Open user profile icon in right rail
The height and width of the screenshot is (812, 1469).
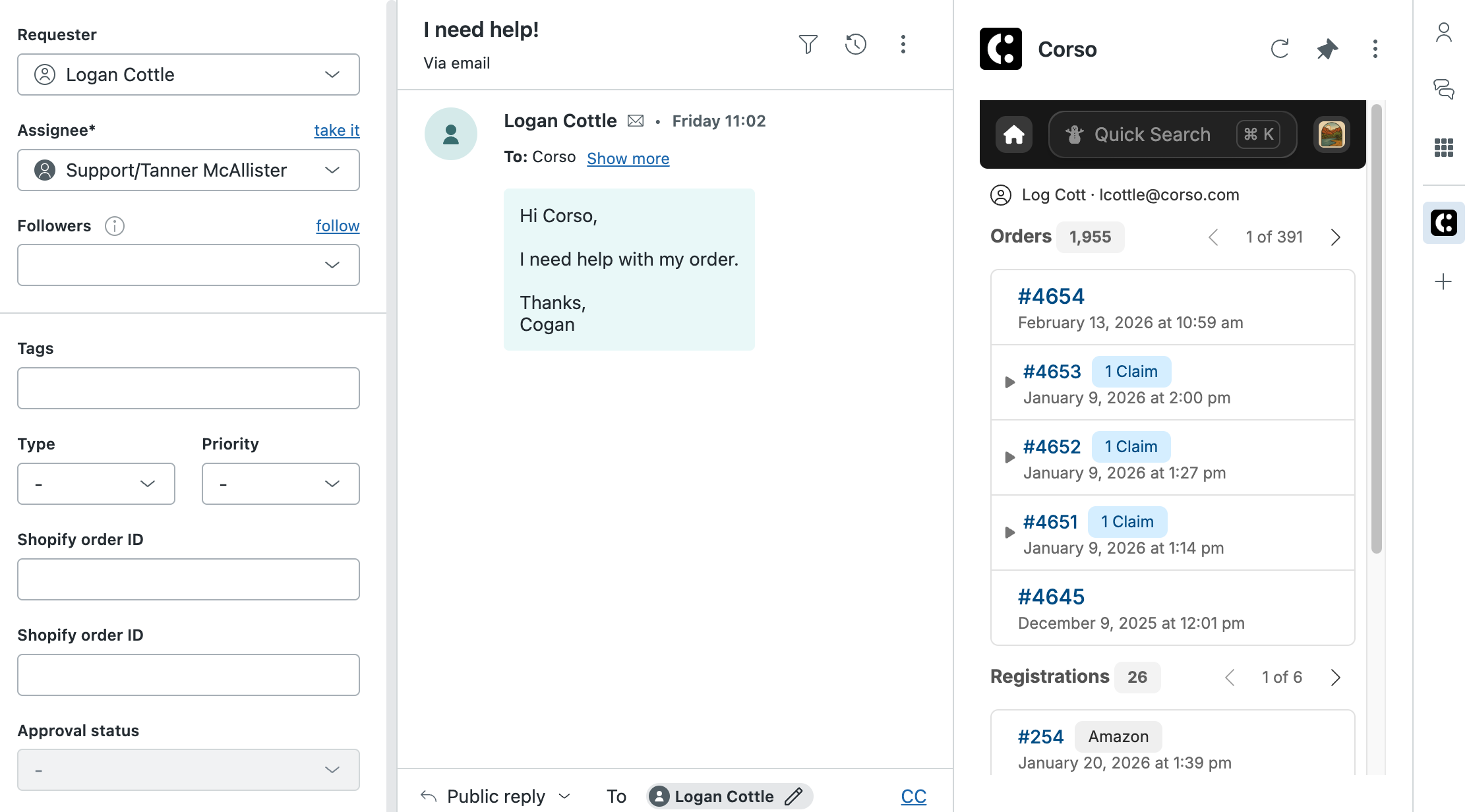(1443, 32)
